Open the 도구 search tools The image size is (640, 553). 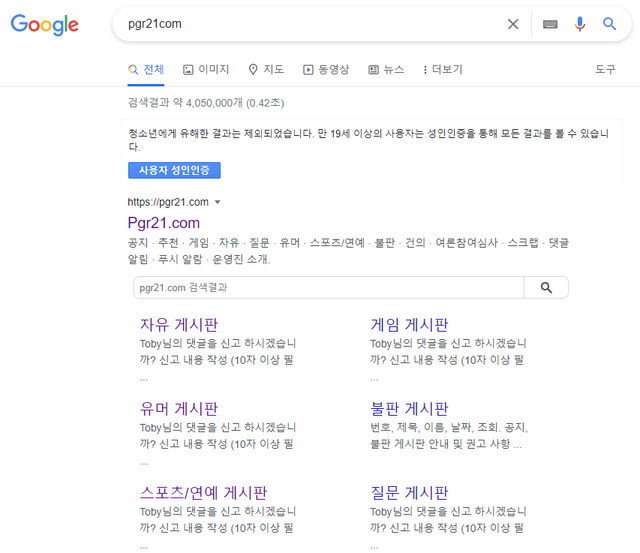(605, 69)
